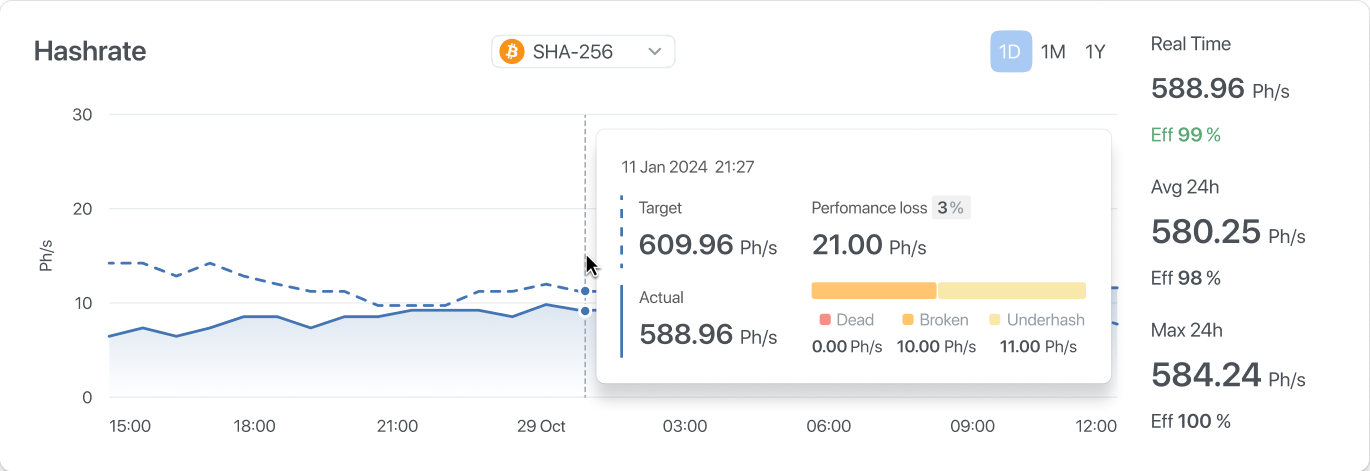Switch to the 1Y time range
The image size is (1370, 471).
[1095, 52]
